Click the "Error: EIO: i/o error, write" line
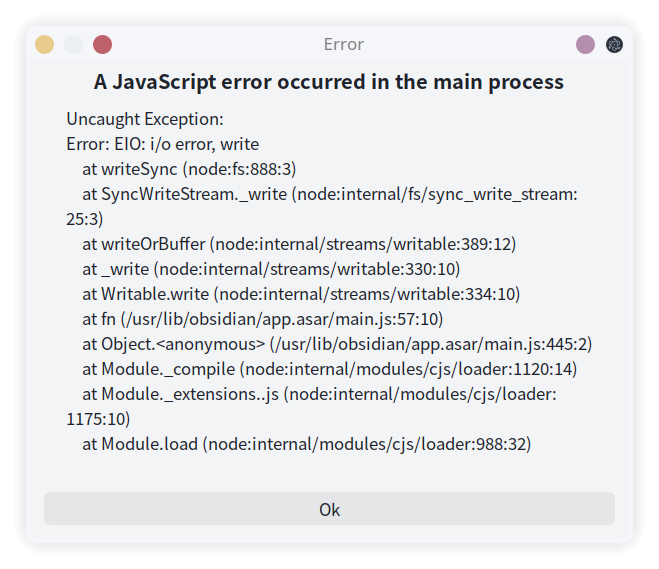Image resolution: width=659 pixels, height=569 pixels. 163,144
